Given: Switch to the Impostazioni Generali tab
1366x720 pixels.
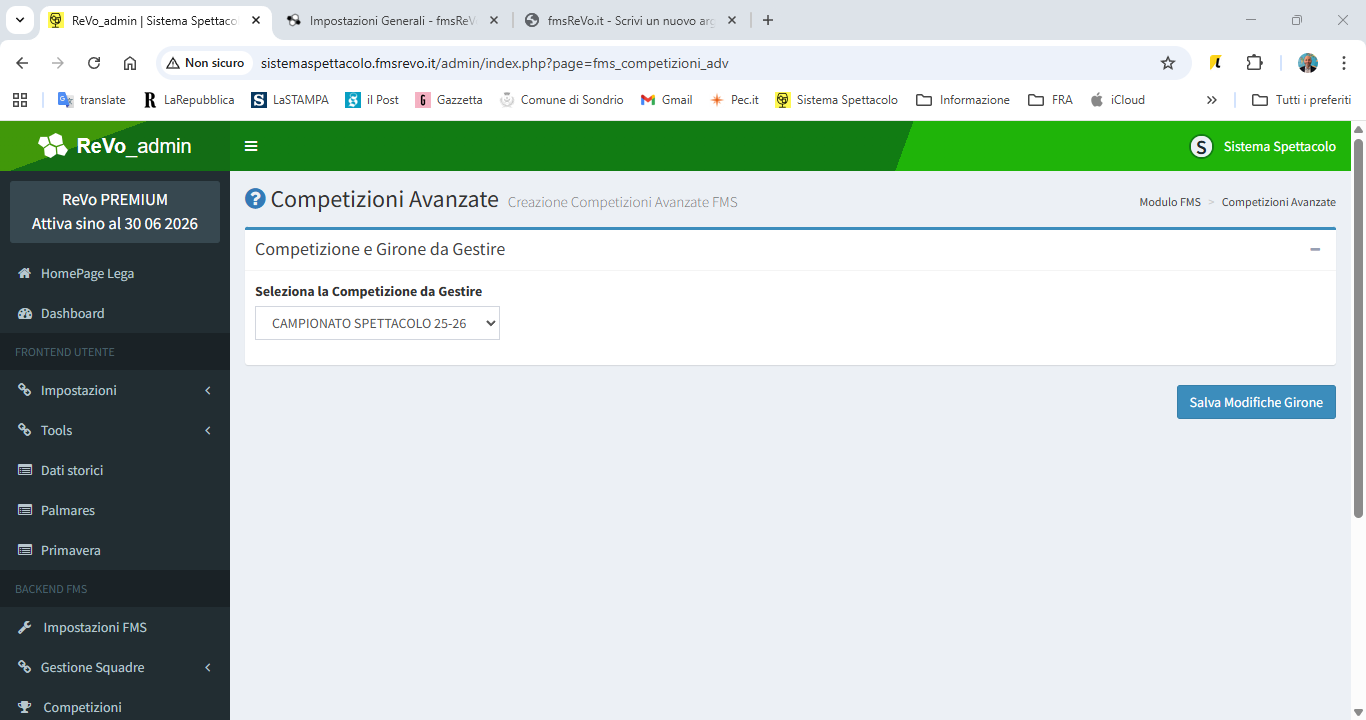Looking at the screenshot, I should pos(392,20).
